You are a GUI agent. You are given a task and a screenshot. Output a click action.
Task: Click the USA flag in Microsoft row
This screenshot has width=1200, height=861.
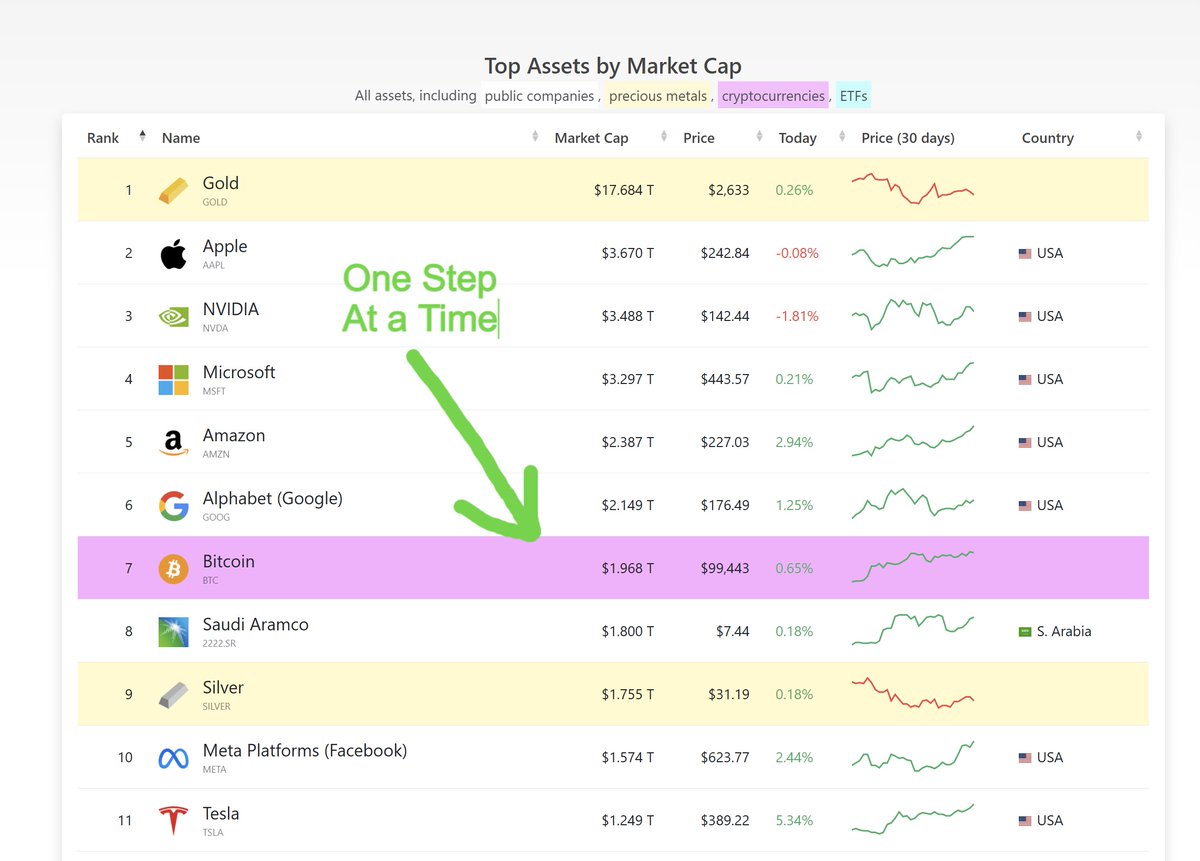(x=1025, y=380)
